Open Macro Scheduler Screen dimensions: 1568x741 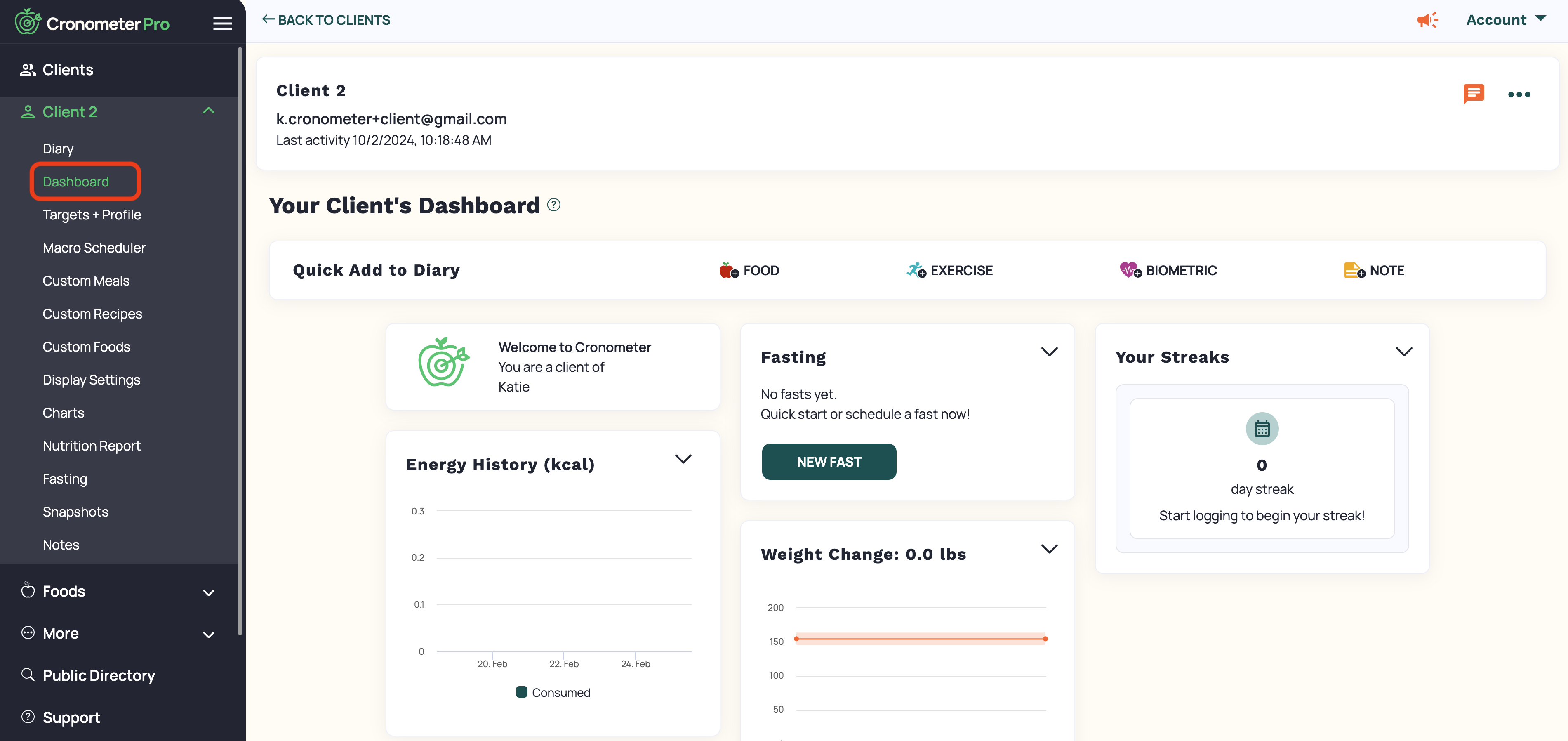[94, 248]
